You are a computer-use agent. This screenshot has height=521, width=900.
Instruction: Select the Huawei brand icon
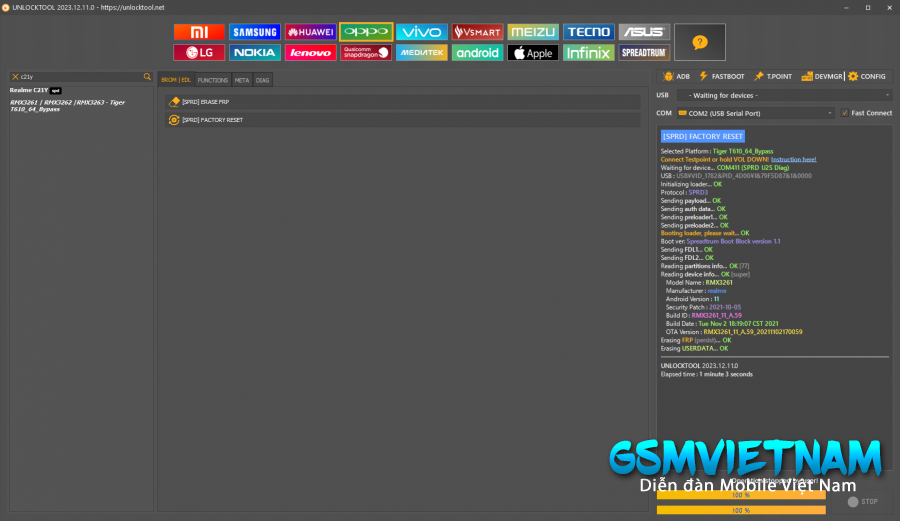click(310, 32)
